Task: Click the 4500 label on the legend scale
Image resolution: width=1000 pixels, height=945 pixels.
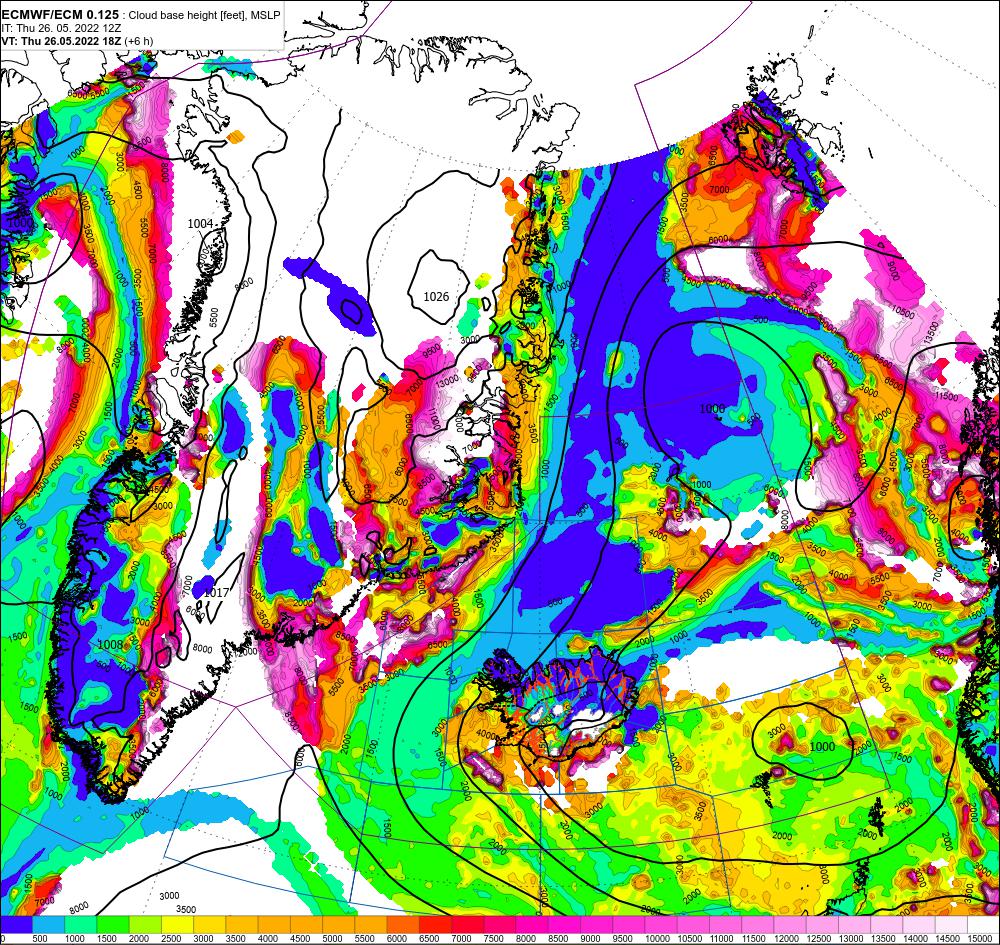Action: [x=300, y=939]
